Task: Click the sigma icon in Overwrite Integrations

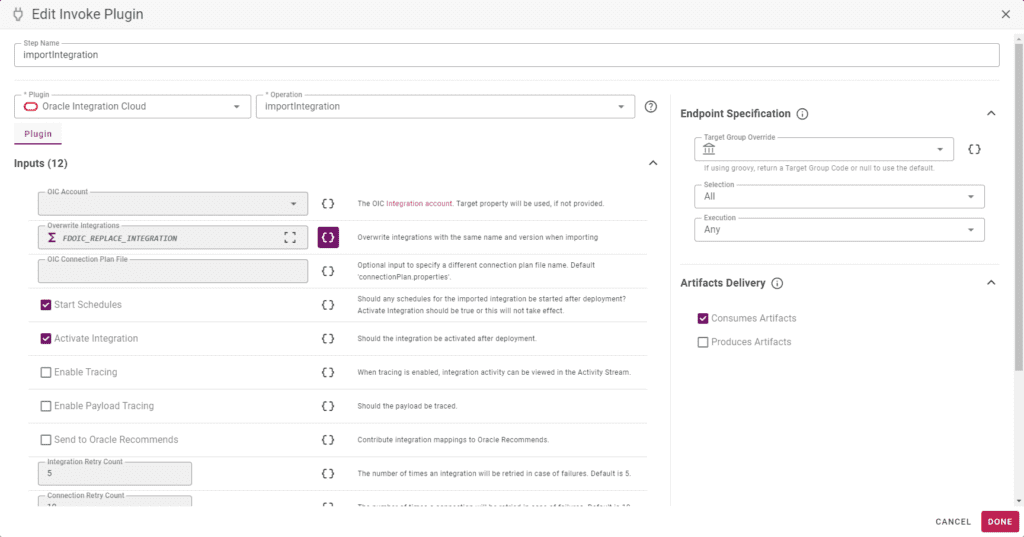Action: click(52, 238)
